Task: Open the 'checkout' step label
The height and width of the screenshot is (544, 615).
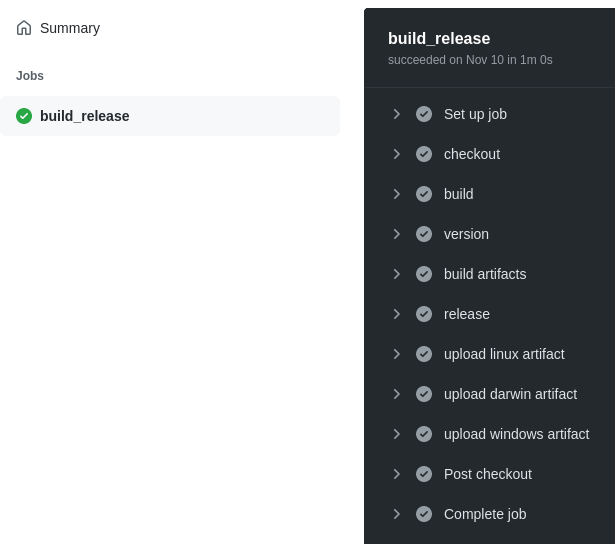Action: tap(472, 154)
